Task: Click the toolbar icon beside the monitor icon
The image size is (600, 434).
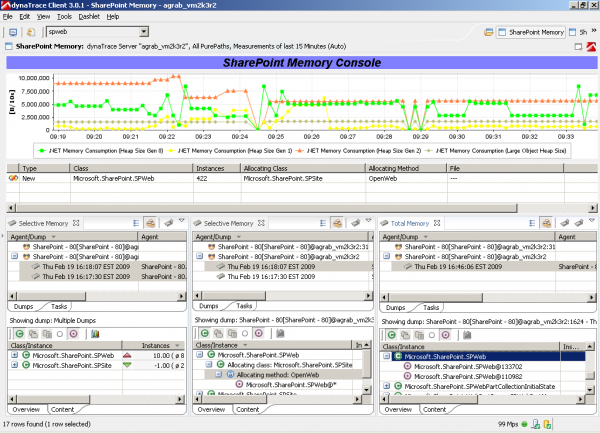Action: pyautogui.click(x=31, y=32)
